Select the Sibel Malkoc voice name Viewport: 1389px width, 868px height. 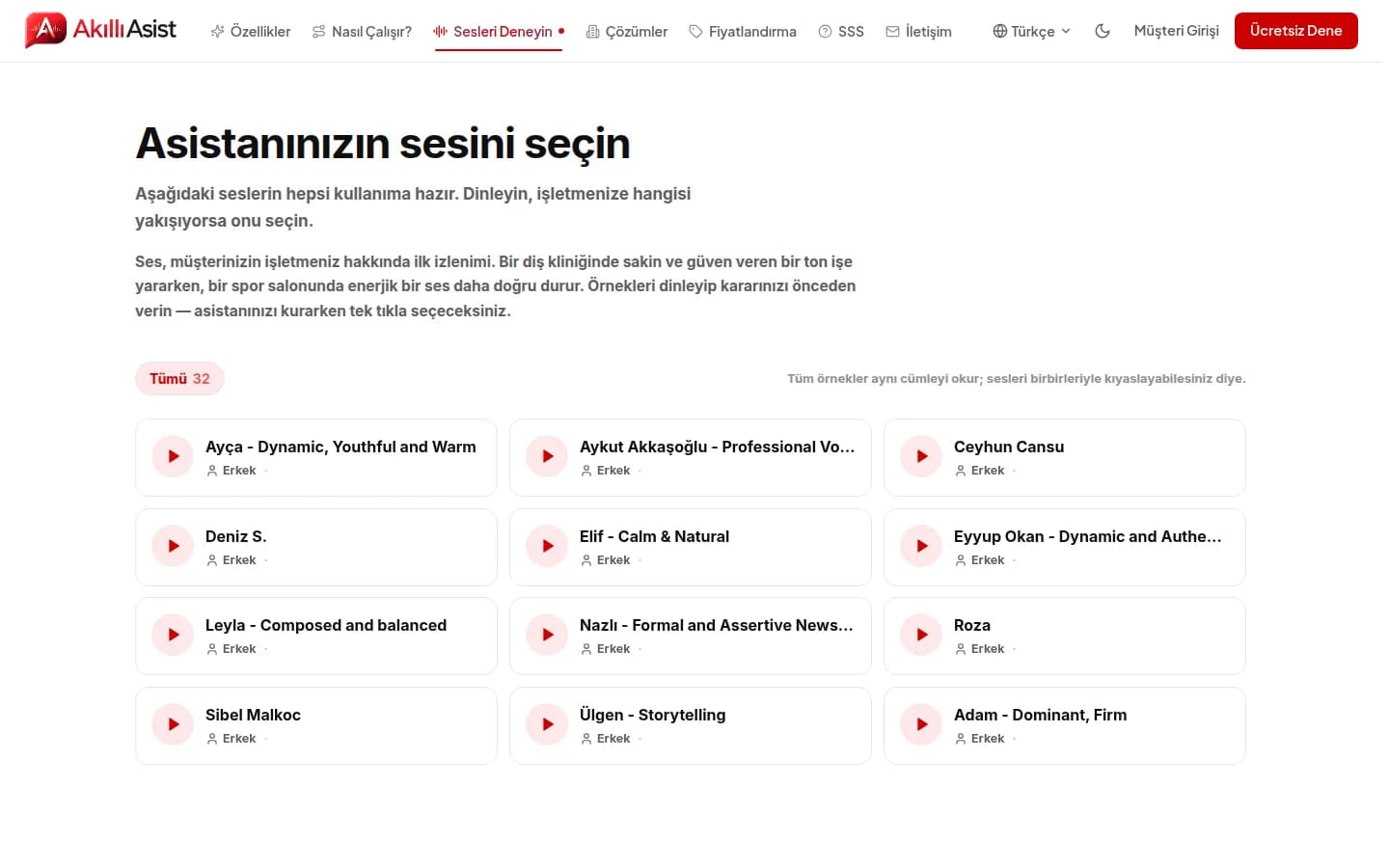click(253, 715)
